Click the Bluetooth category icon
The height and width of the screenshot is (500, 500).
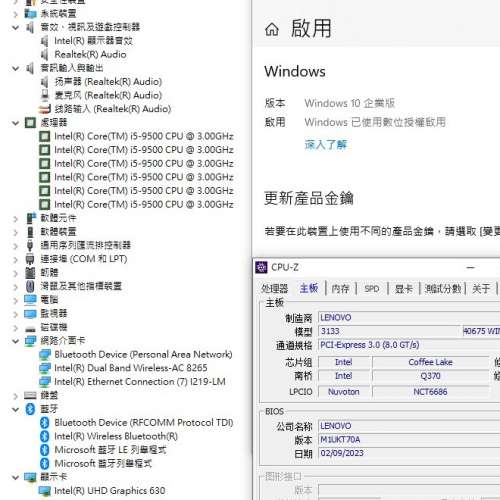coord(30,409)
